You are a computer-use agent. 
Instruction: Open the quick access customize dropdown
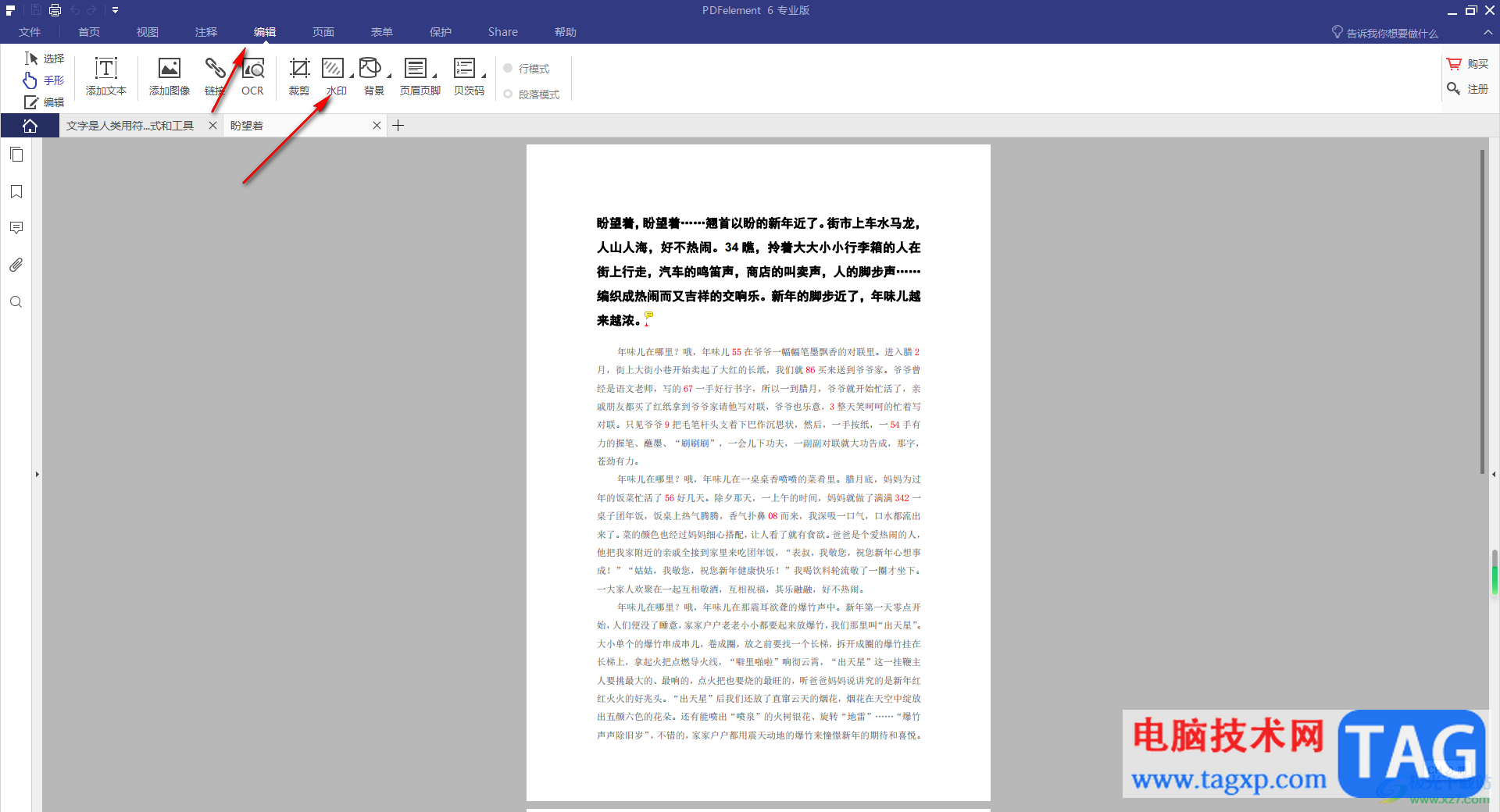pos(115,10)
